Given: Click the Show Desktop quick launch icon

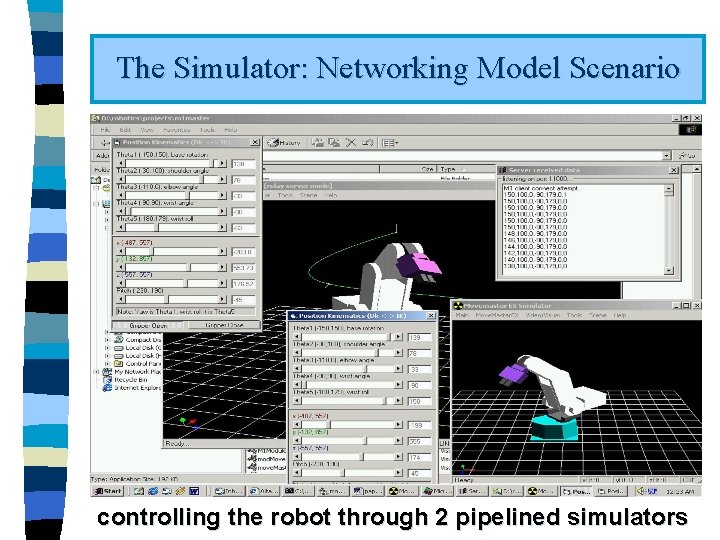Looking at the screenshot, I should point(139,491).
